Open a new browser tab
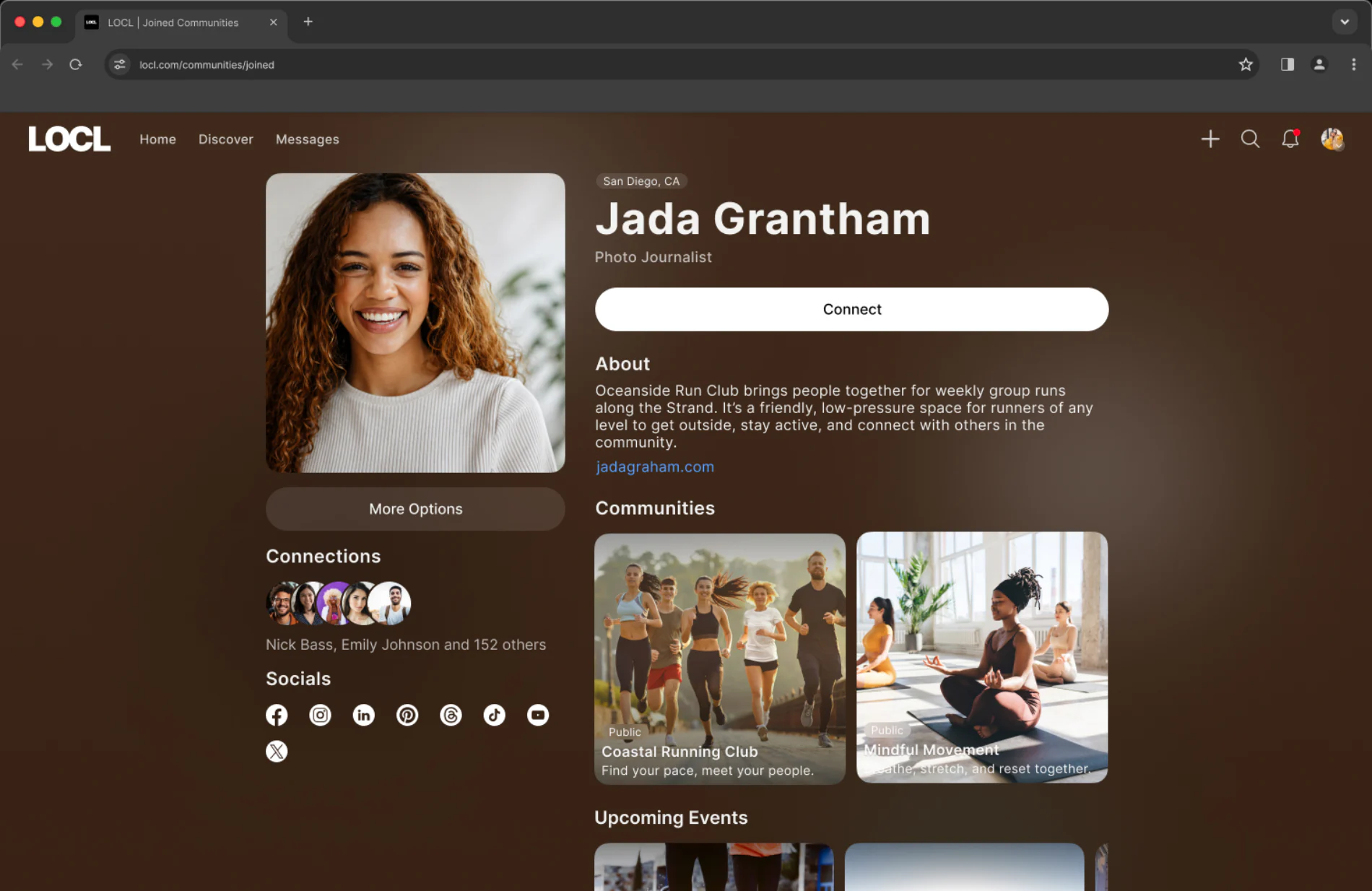The width and height of the screenshot is (1372, 891). tap(308, 22)
